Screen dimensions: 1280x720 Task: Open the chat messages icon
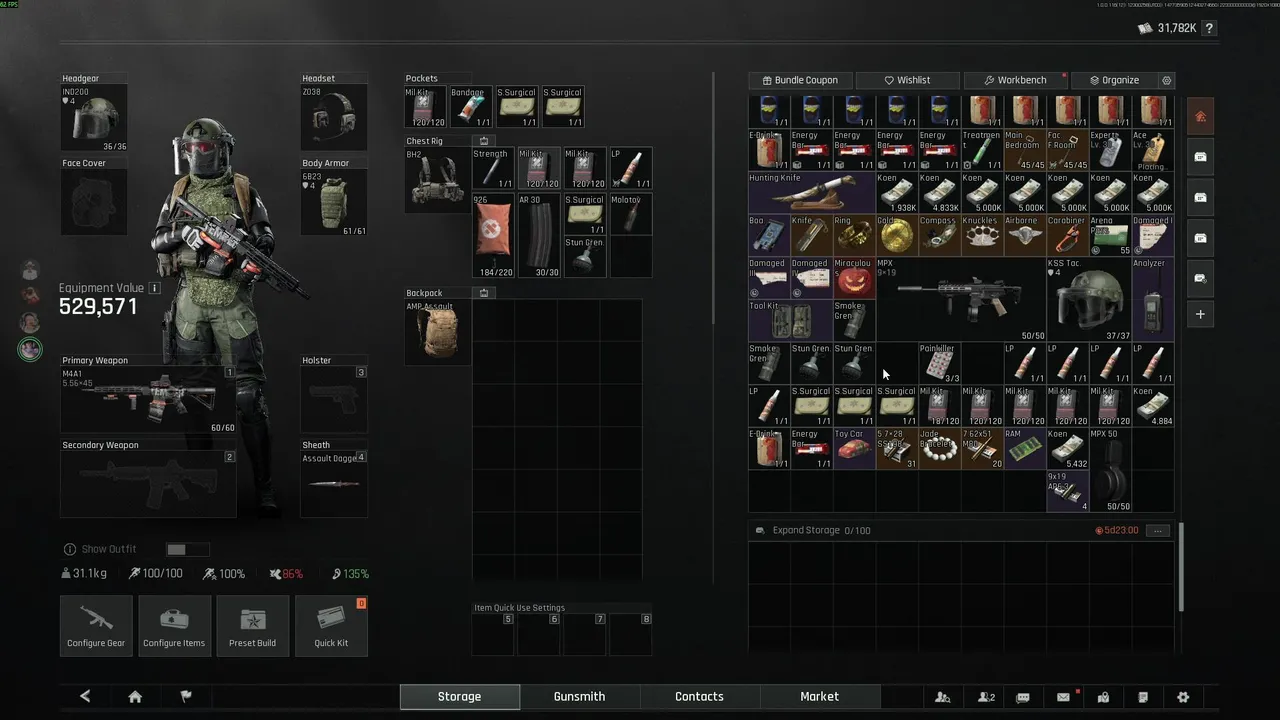1023,697
